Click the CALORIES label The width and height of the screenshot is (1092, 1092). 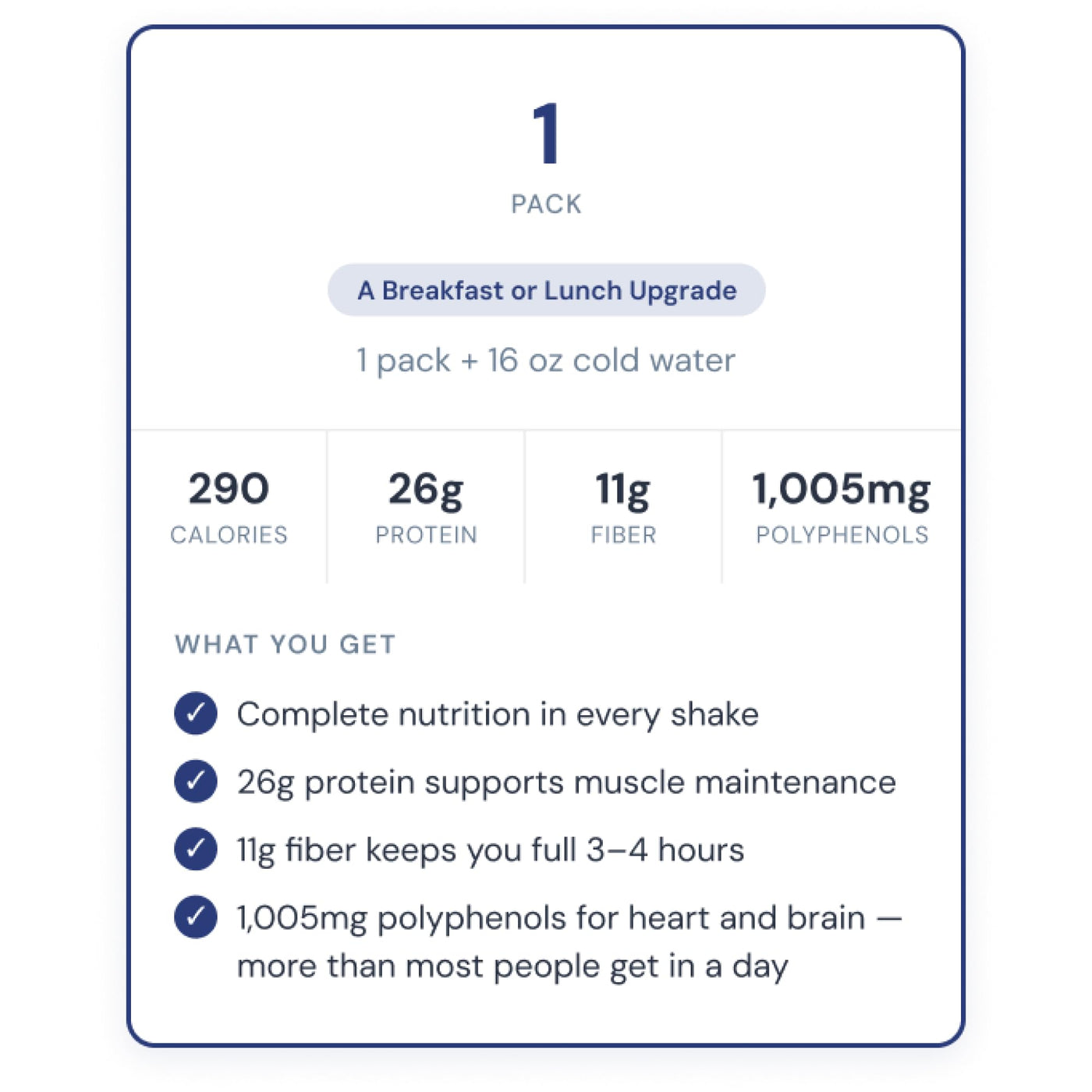click(x=229, y=535)
